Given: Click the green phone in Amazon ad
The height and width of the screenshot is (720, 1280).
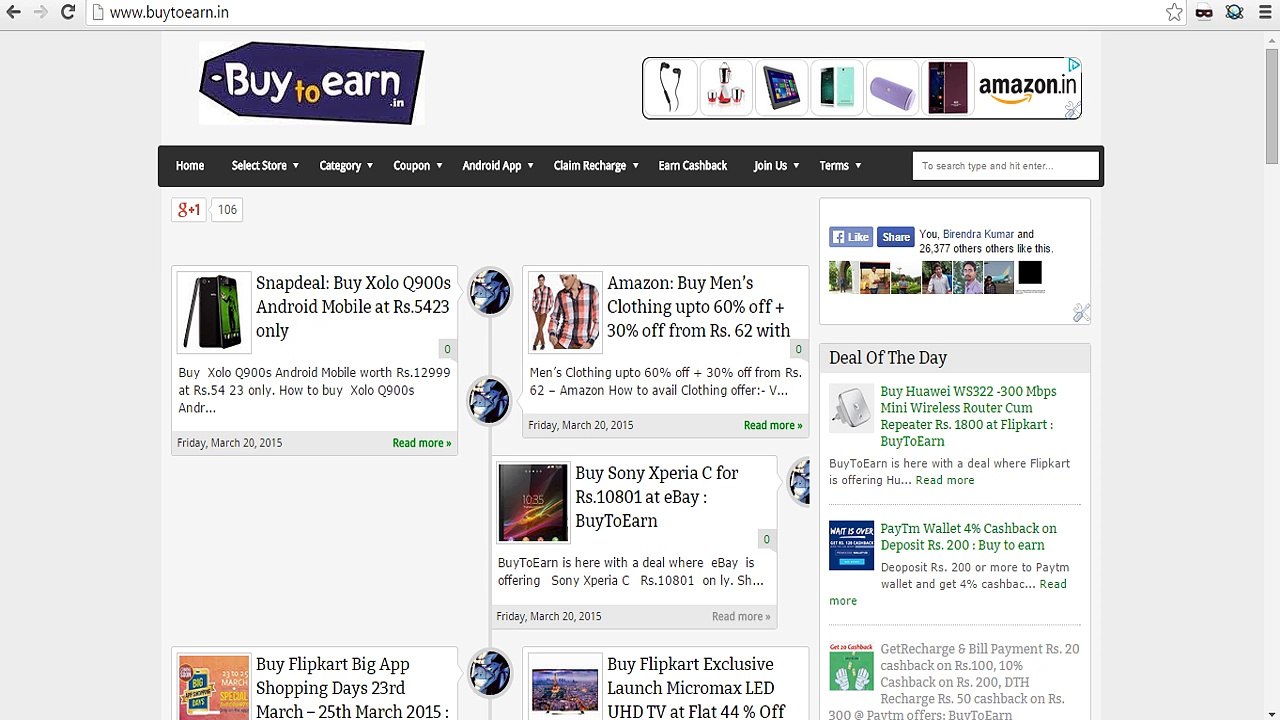Looking at the screenshot, I should tap(836, 87).
